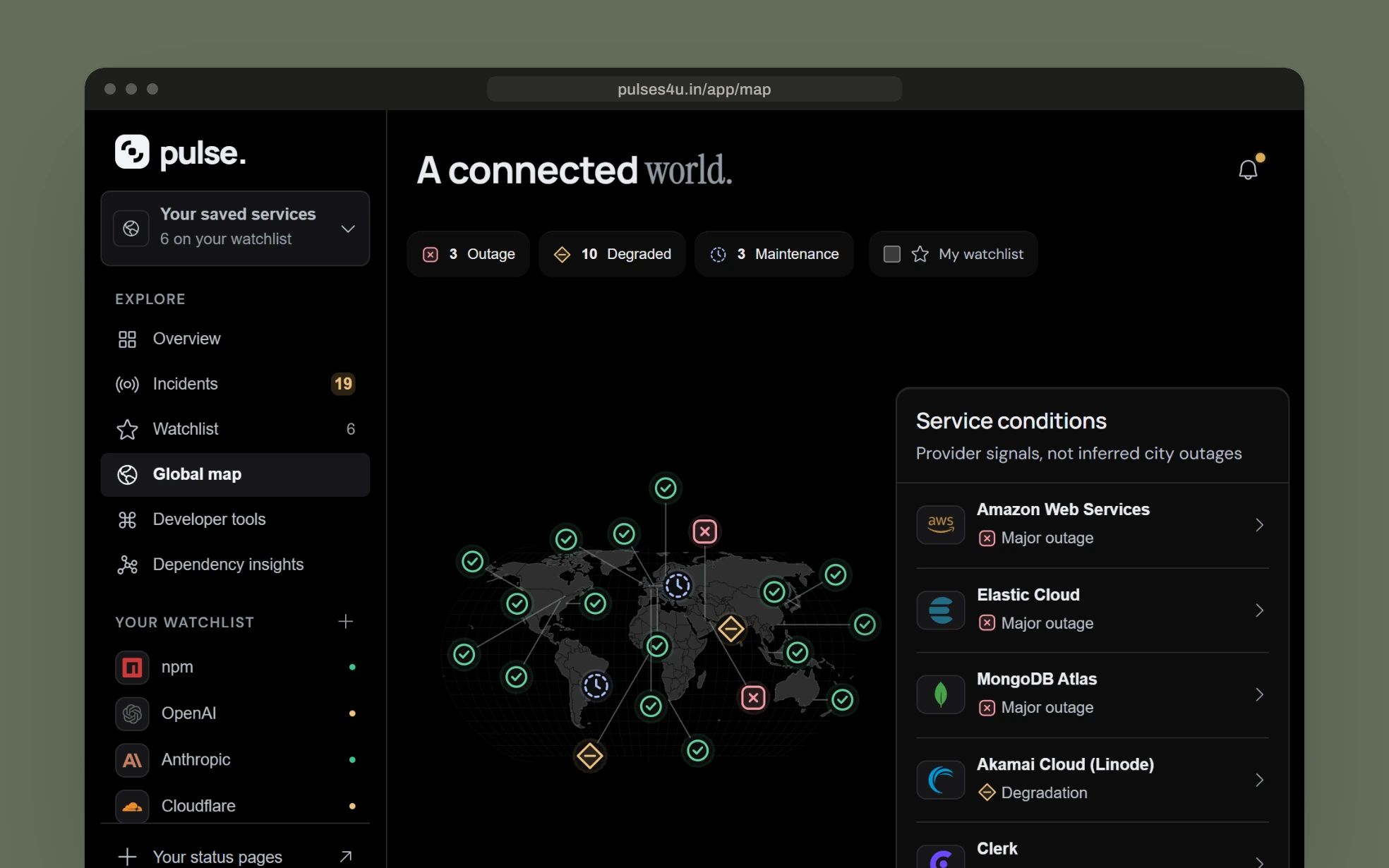Click the Akamai Cloud logo
The image size is (1389, 868).
coord(940,780)
